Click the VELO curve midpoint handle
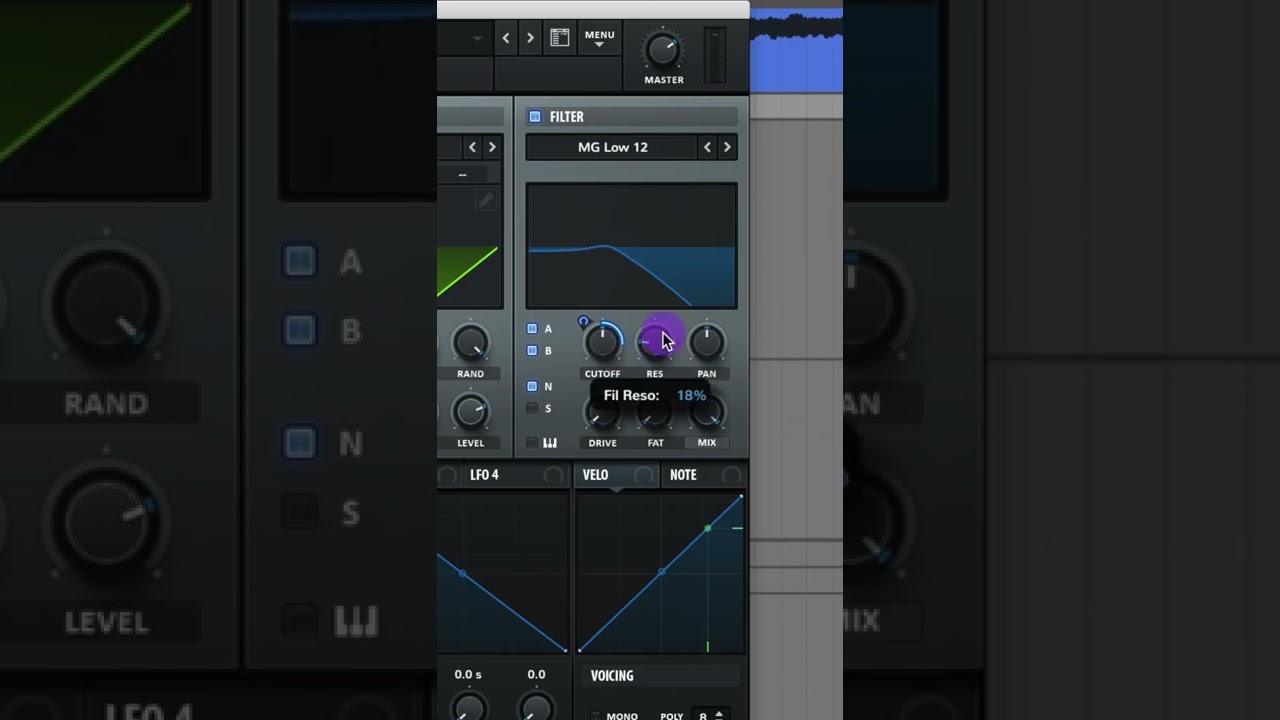 [662, 572]
